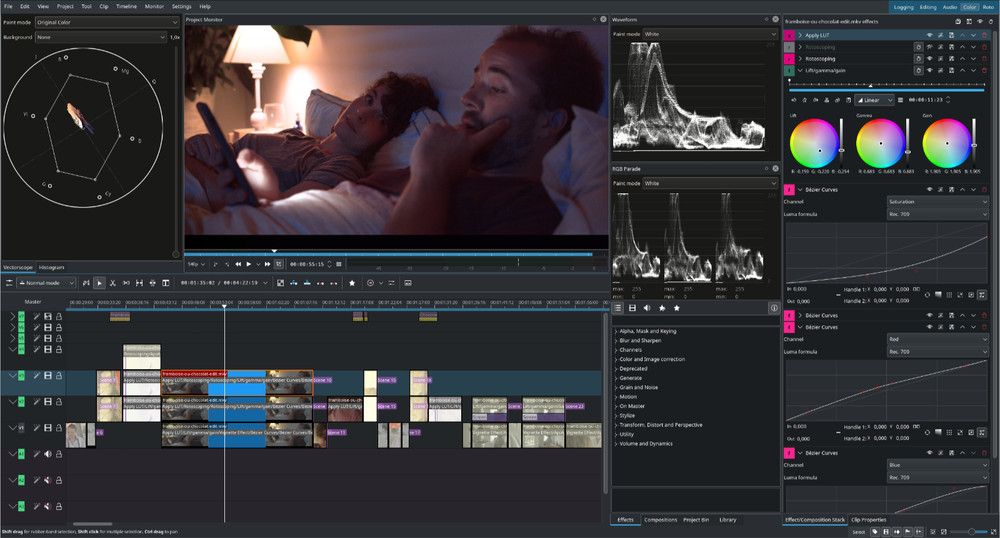Filter audio effects with speaker icon

pos(647,308)
